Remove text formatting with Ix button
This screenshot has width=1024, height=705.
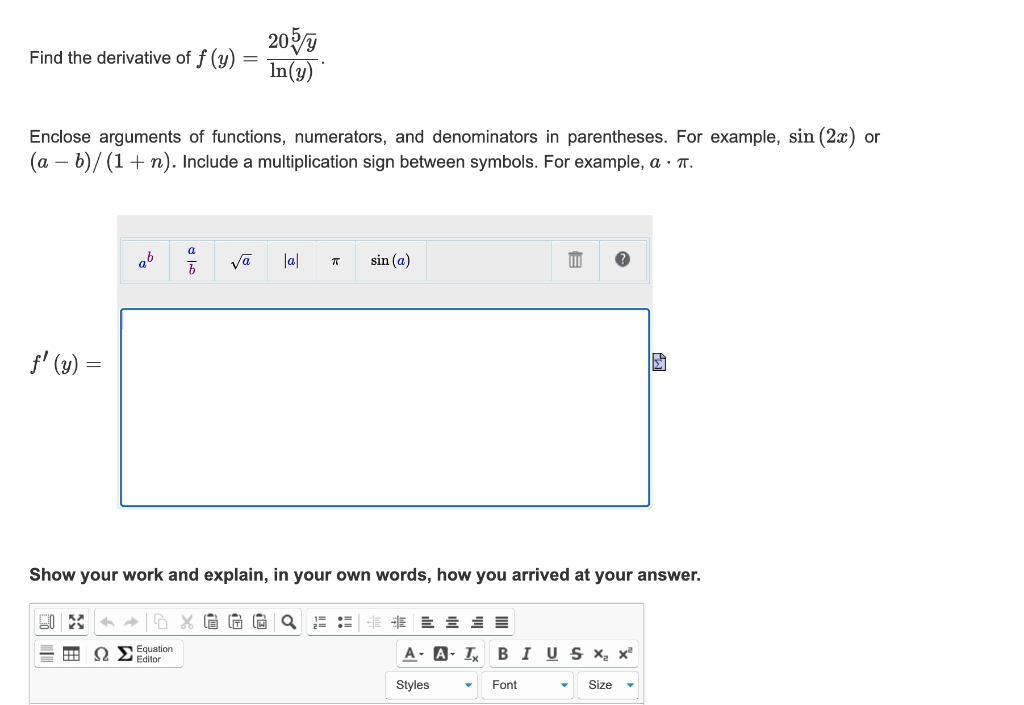click(x=468, y=654)
